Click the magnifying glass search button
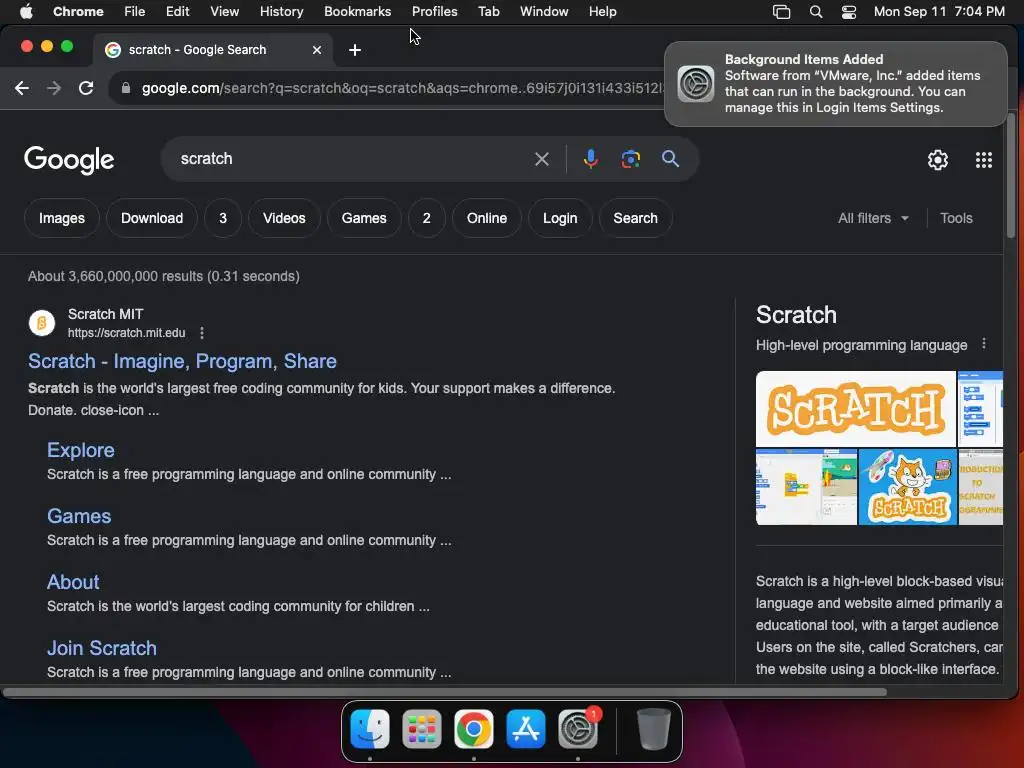The height and width of the screenshot is (768, 1024). click(x=670, y=159)
